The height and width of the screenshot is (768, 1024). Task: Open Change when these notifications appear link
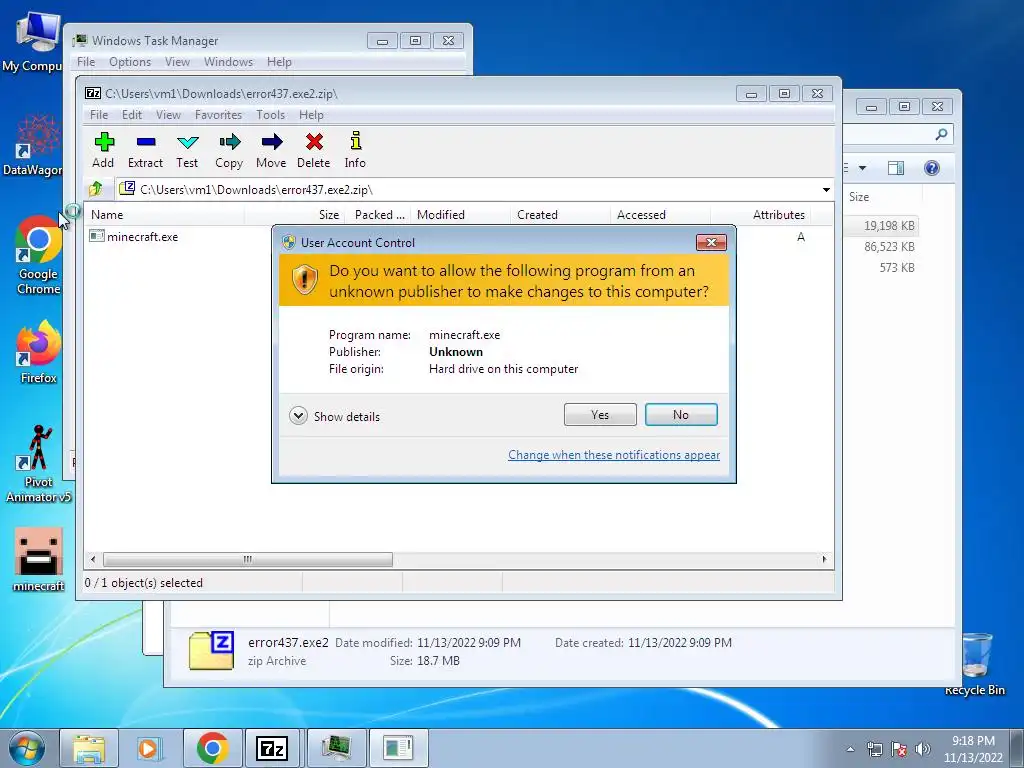coord(614,455)
